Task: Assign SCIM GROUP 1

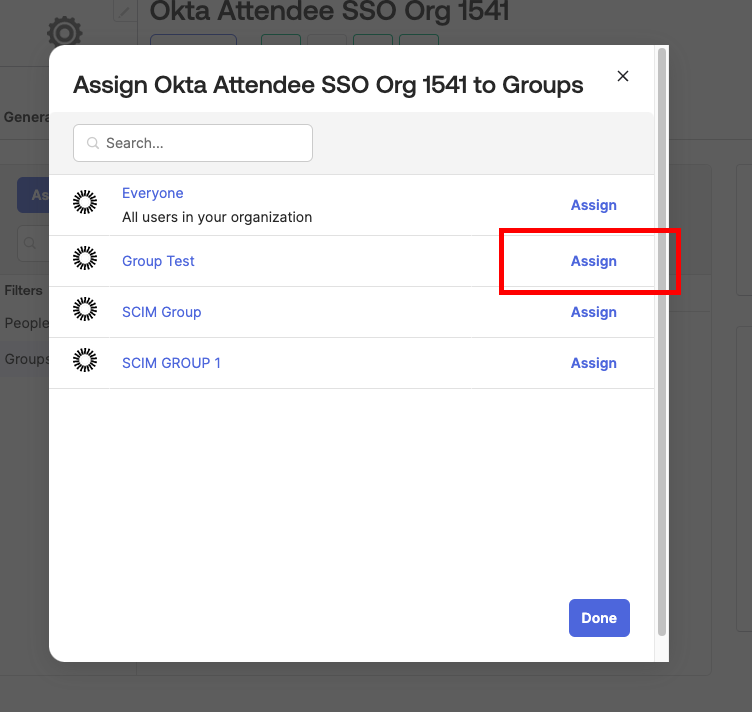Action: coord(593,363)
